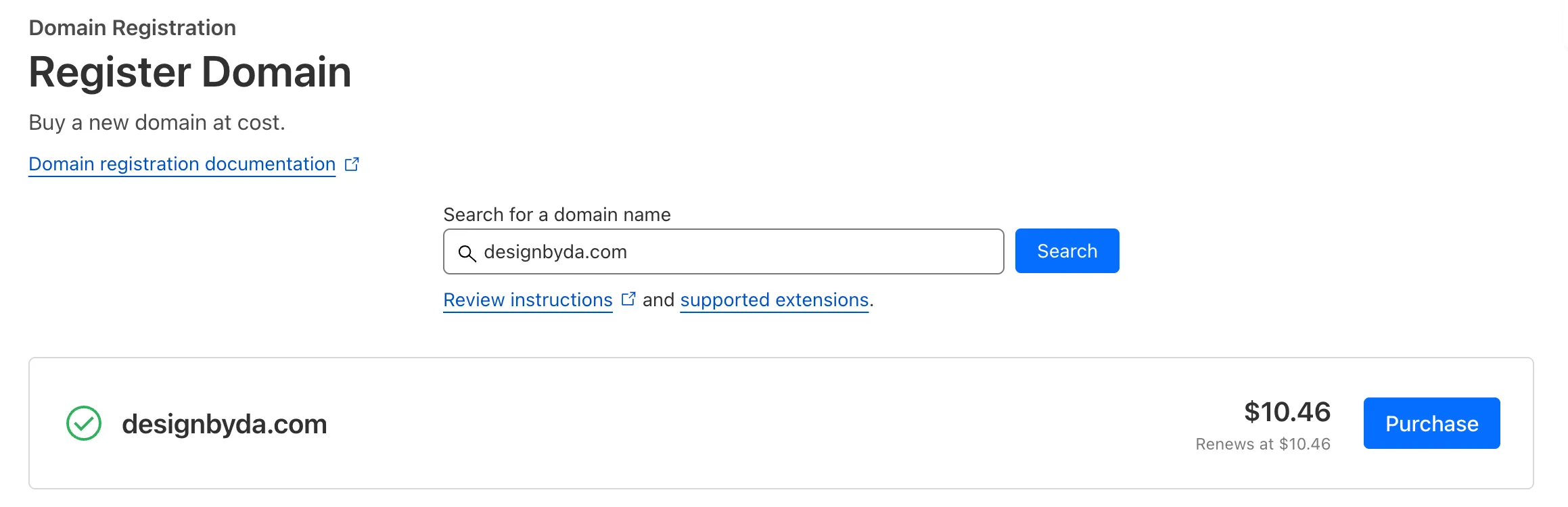This screenshot has width=1568, height=507.
Task: Click the magnifying glass icon in search field
Action: [467, 253]
